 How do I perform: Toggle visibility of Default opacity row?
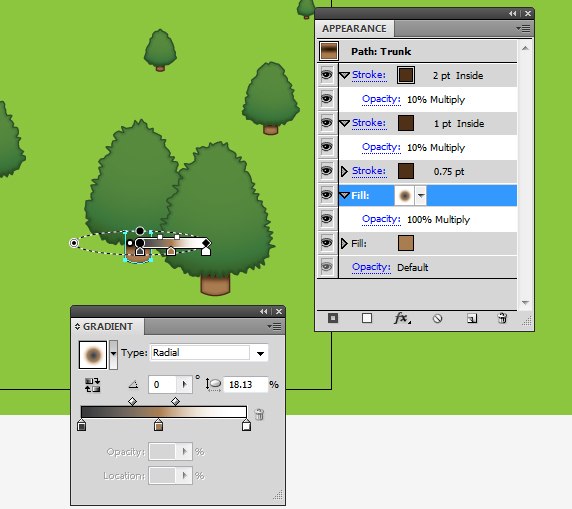coord(326,267)
